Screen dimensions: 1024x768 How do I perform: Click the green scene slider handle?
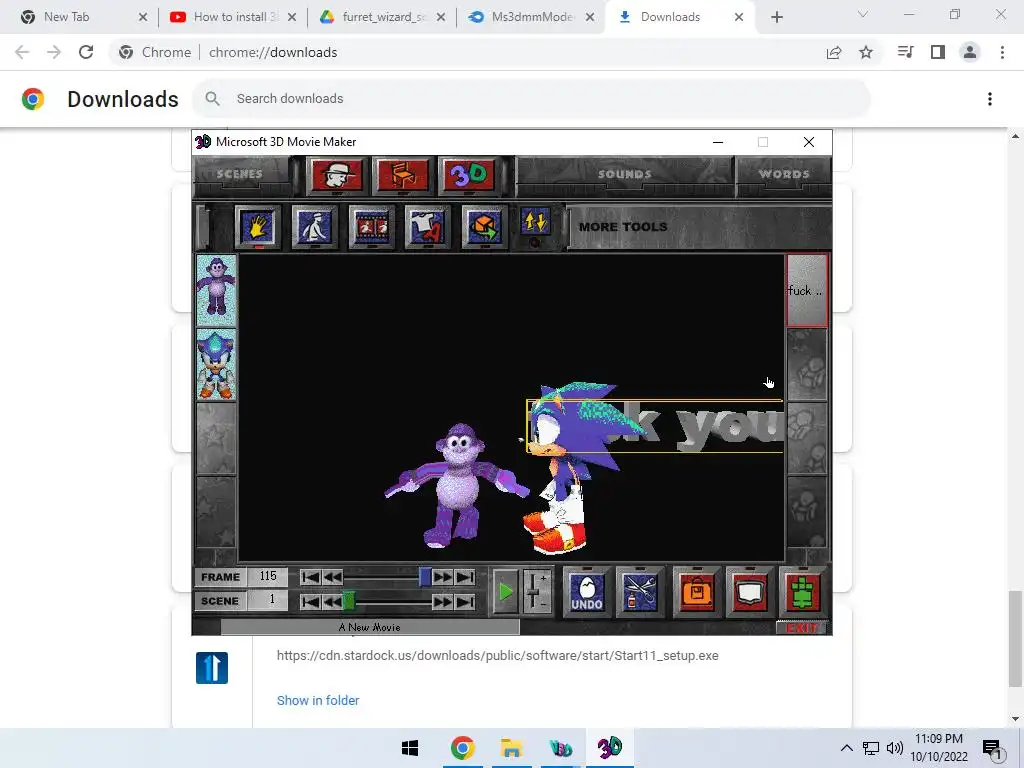[x=349, y=601]
